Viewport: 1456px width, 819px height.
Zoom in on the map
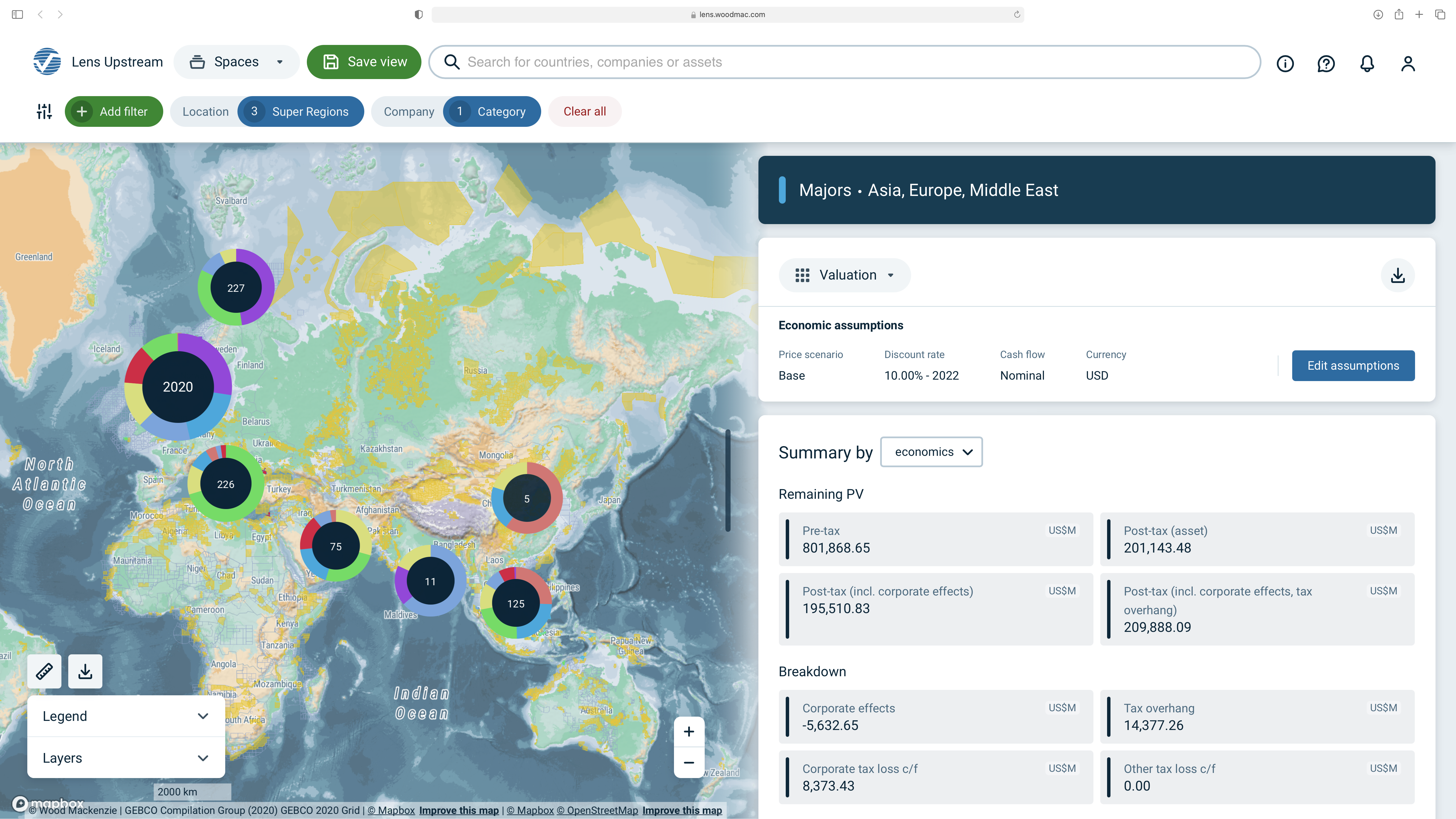point(688,731)
